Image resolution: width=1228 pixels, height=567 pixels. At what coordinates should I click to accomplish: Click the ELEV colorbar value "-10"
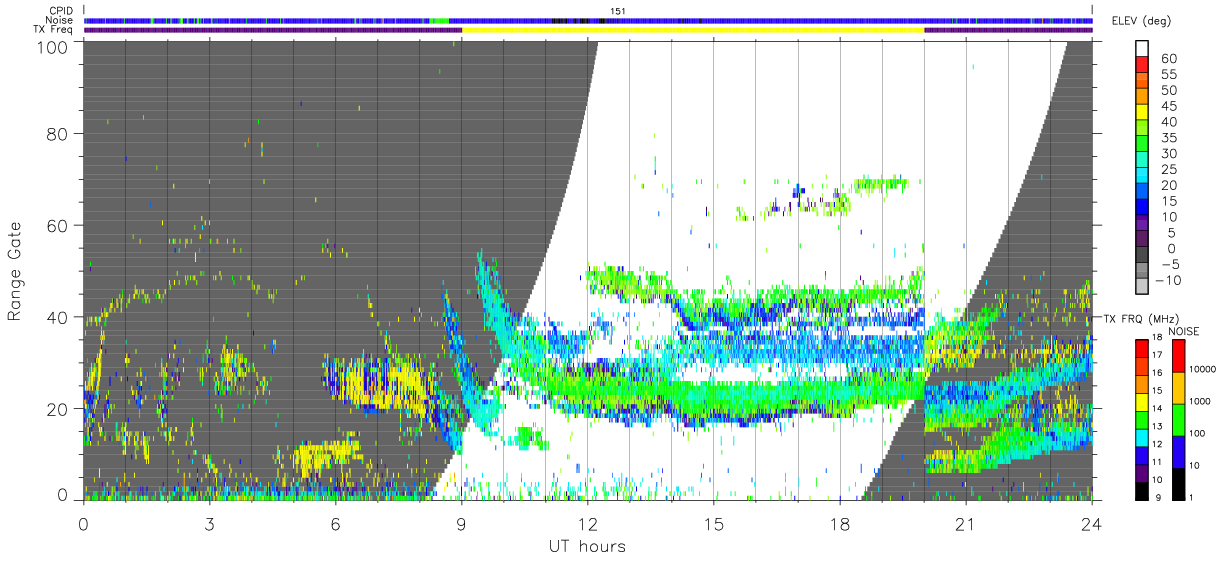1168,280
